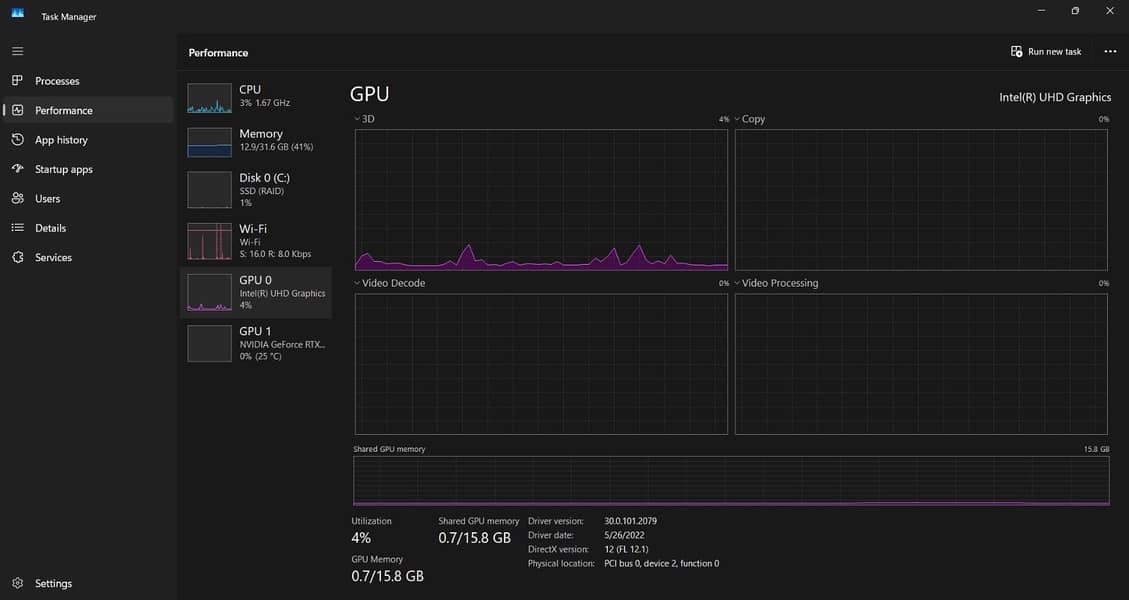This screenshot has width=1129, height=600.
Task: Click the hamburger navigation menu icon
Action: coord(17,51)
